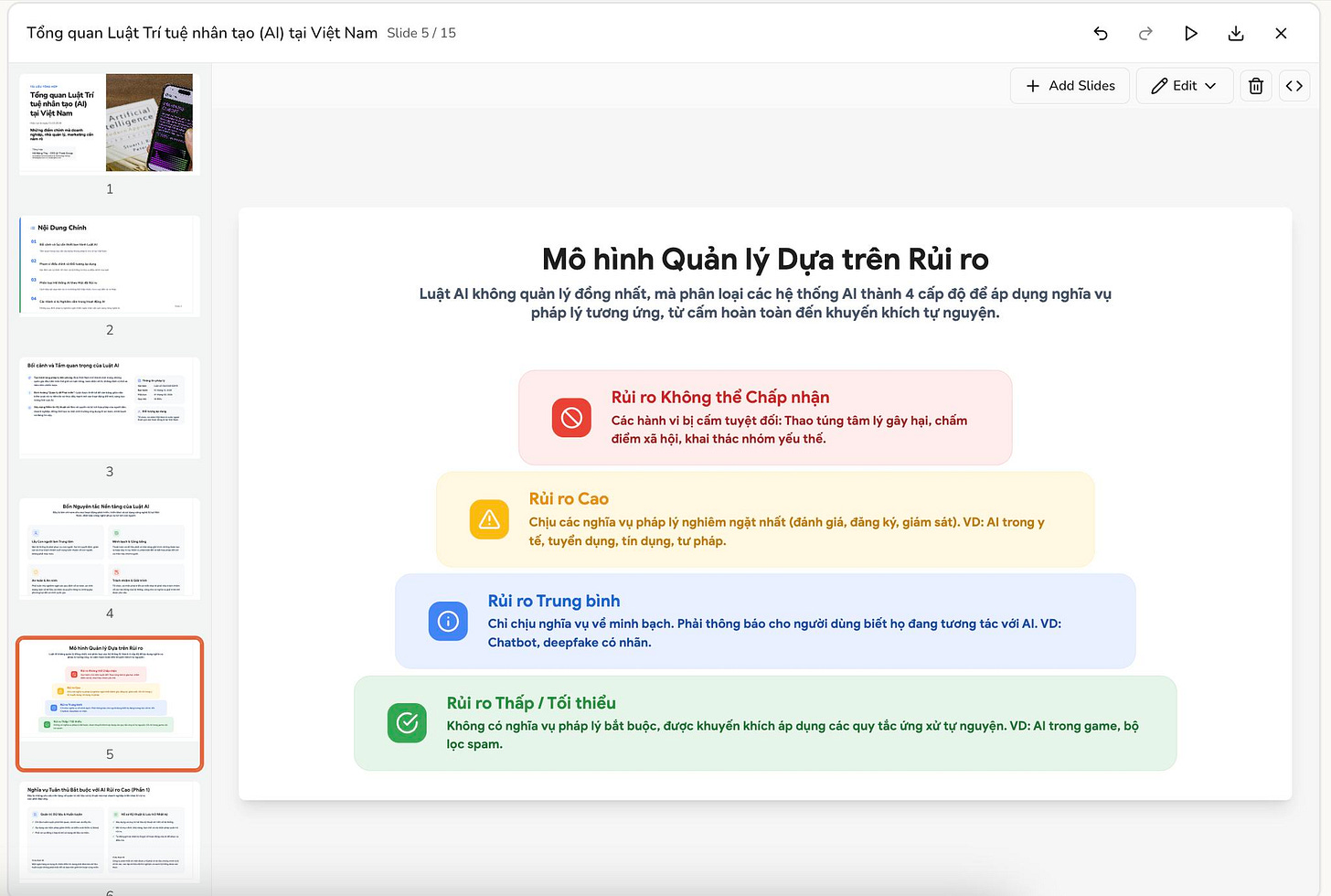Click the Add Slides button

(x=1070, y=86)
